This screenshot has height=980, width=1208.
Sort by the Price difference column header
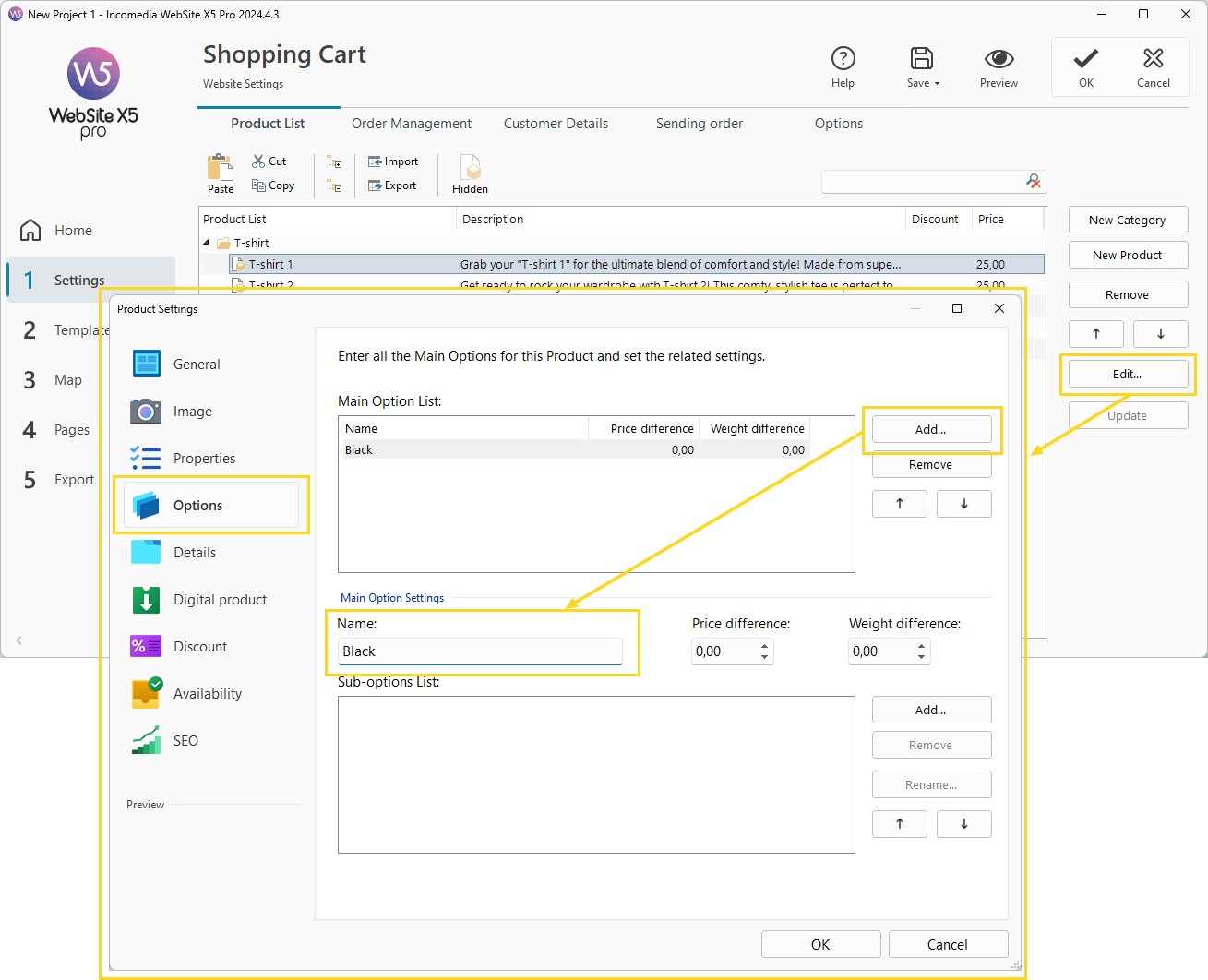[x=644, y=429]
